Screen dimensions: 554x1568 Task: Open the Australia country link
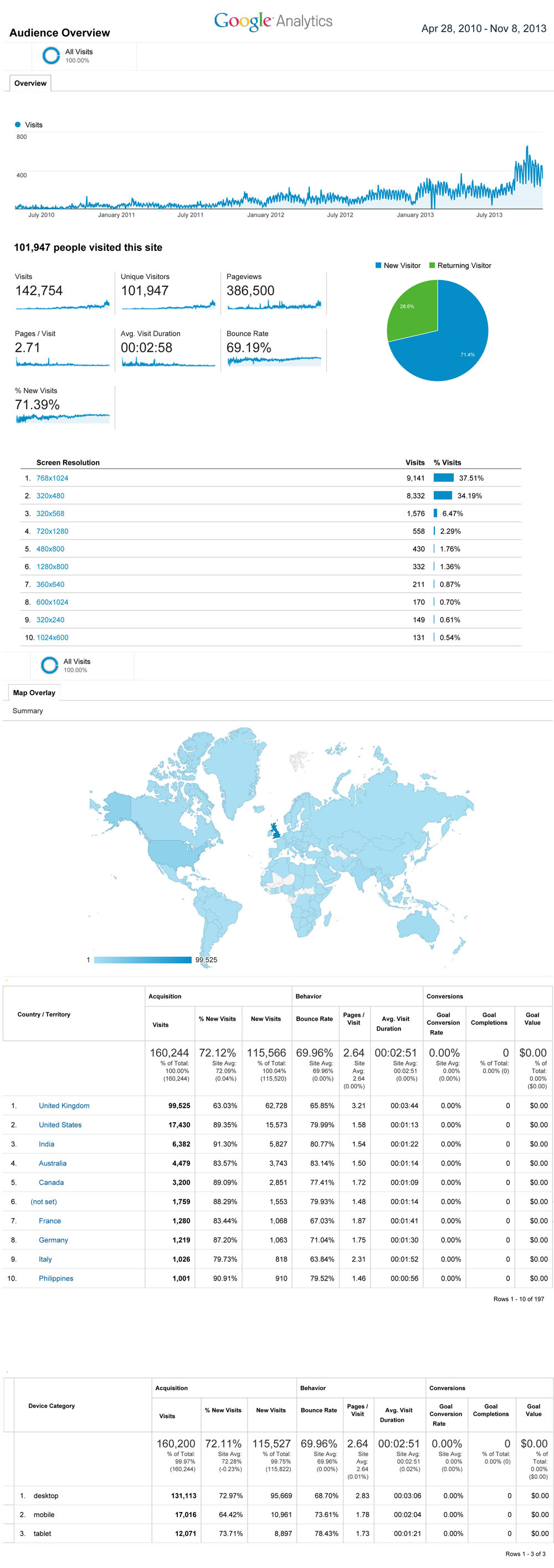[x=53, y=1163]
